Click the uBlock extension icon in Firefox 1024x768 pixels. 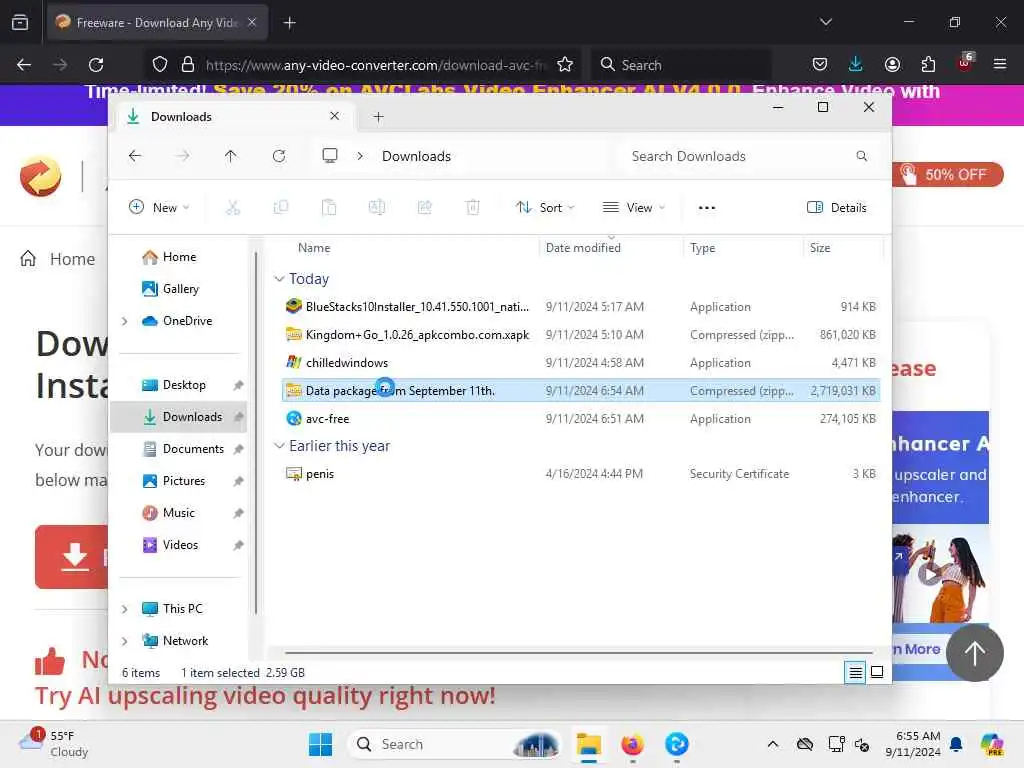(965, 63)
